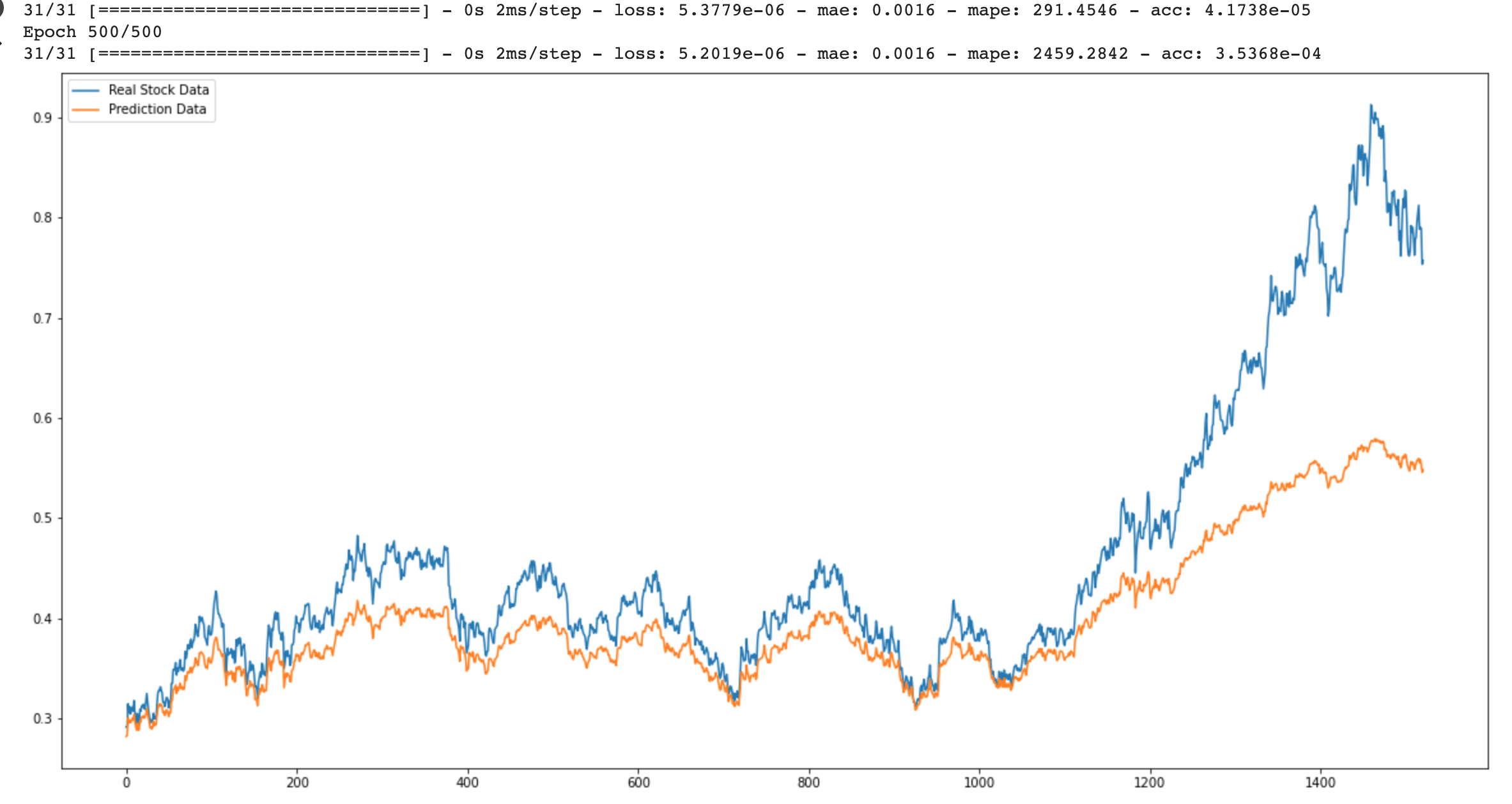Click the x-axis tick label 0
1512x804 pixels.
point(127,783)
